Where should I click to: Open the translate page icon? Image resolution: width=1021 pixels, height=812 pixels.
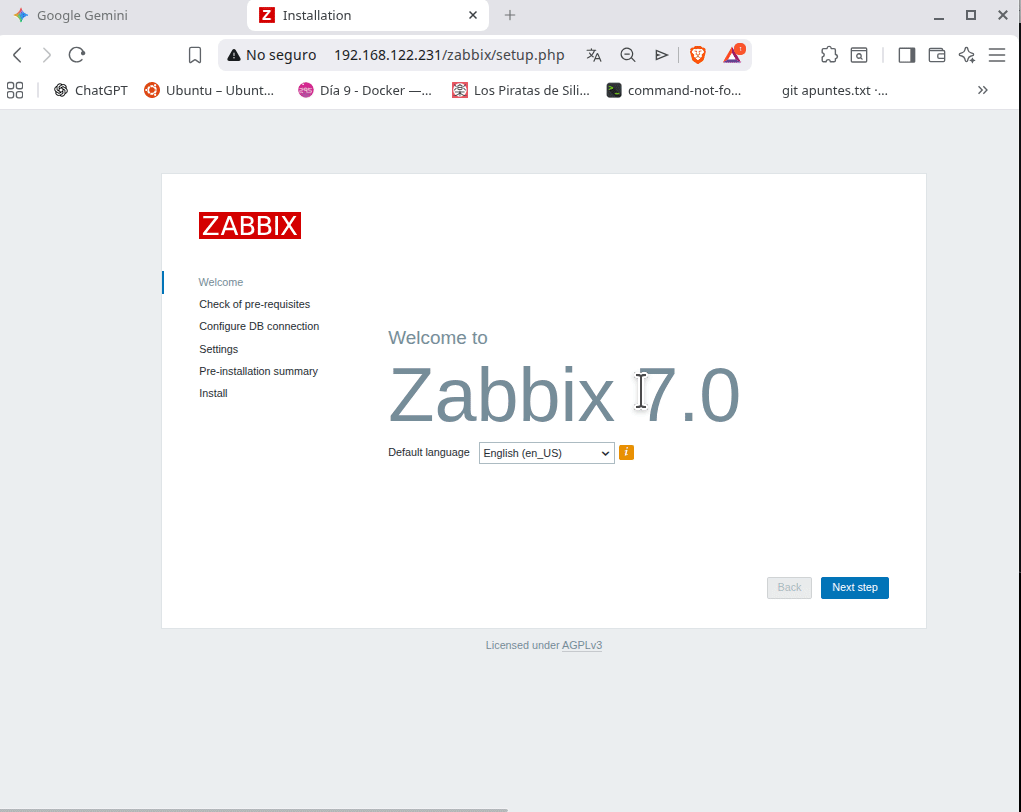594,55
